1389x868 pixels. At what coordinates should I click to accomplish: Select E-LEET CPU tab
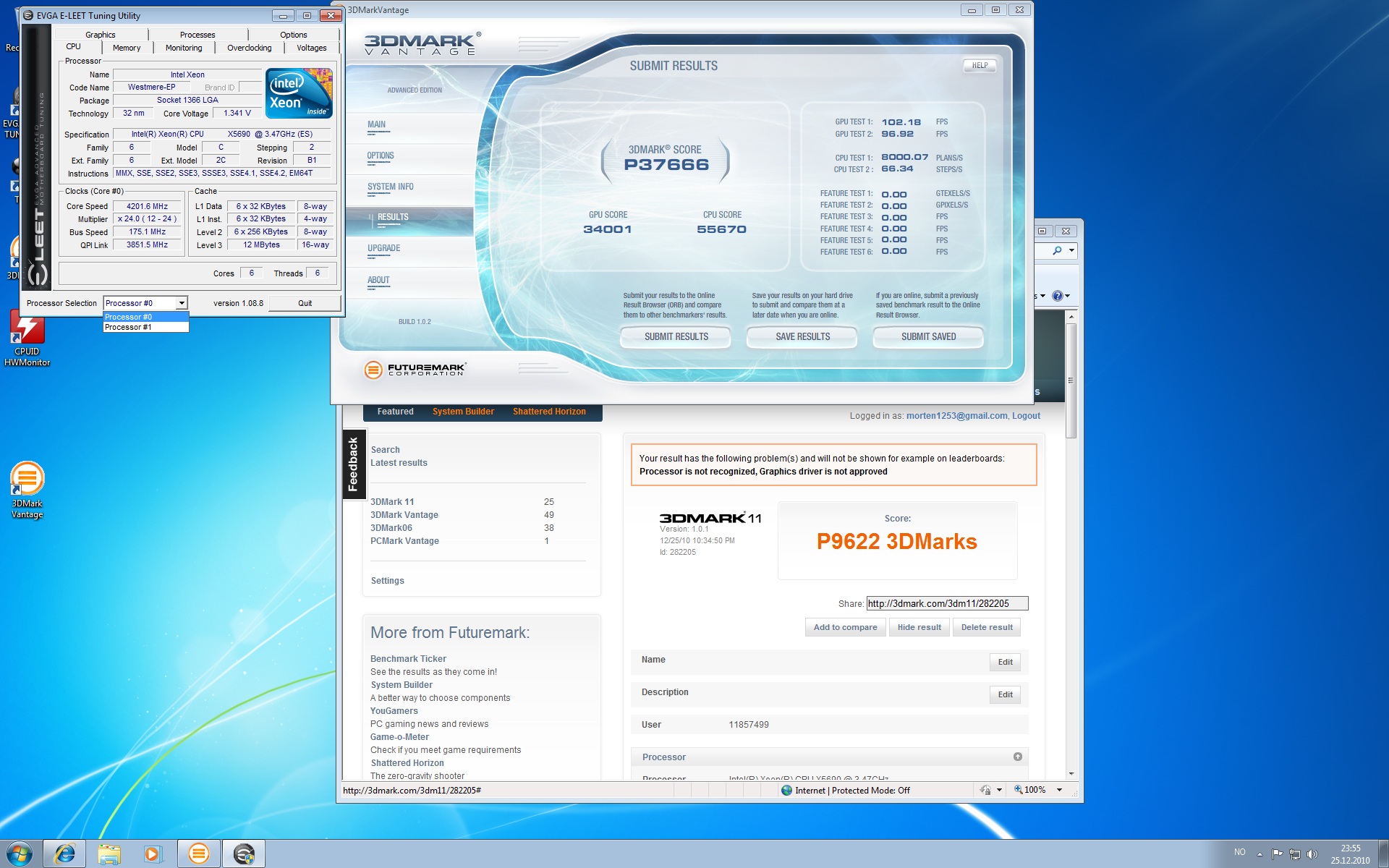pos(74,46)
